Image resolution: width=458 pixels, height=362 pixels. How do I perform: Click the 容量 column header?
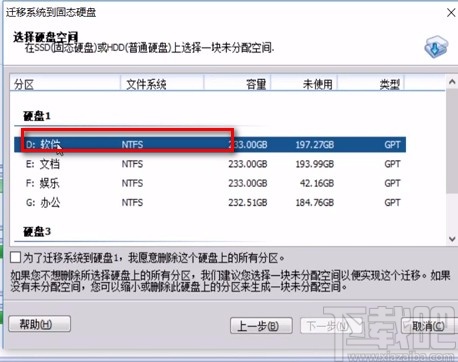pyautogui.click(x=237, y=83)
